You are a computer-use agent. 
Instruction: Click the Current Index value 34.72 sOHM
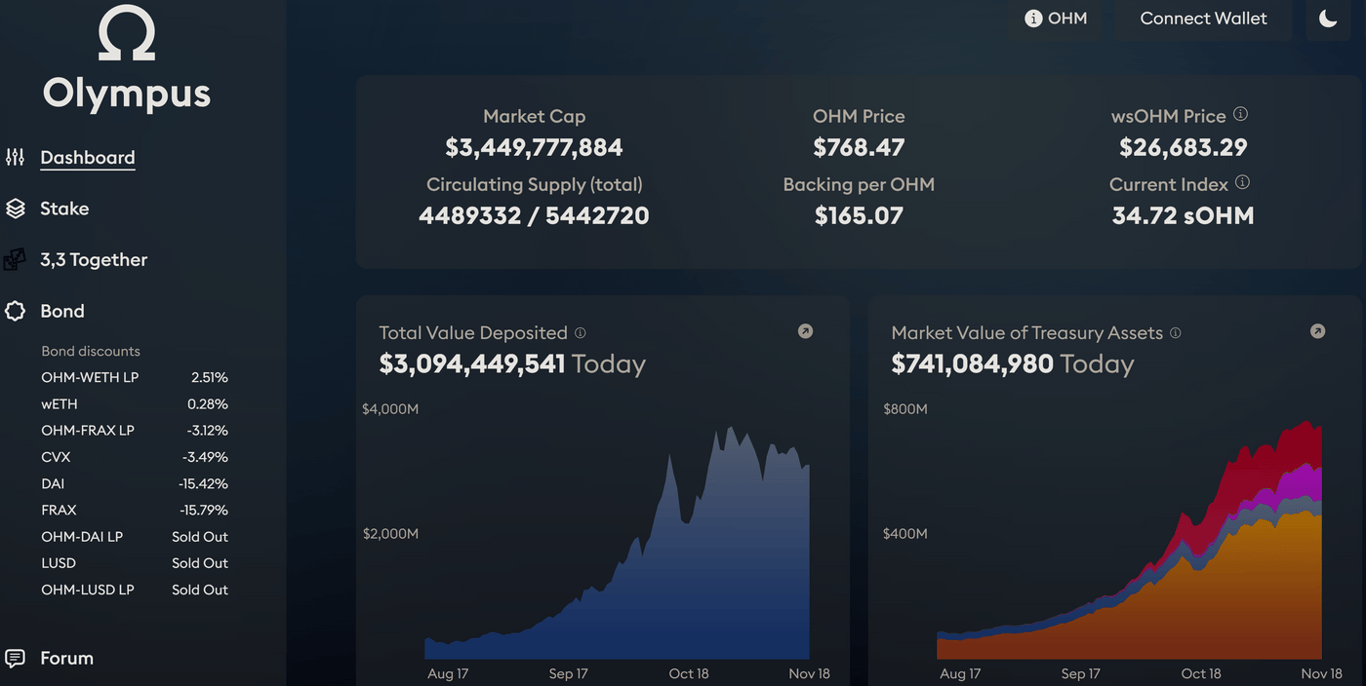coord(1183,215)
